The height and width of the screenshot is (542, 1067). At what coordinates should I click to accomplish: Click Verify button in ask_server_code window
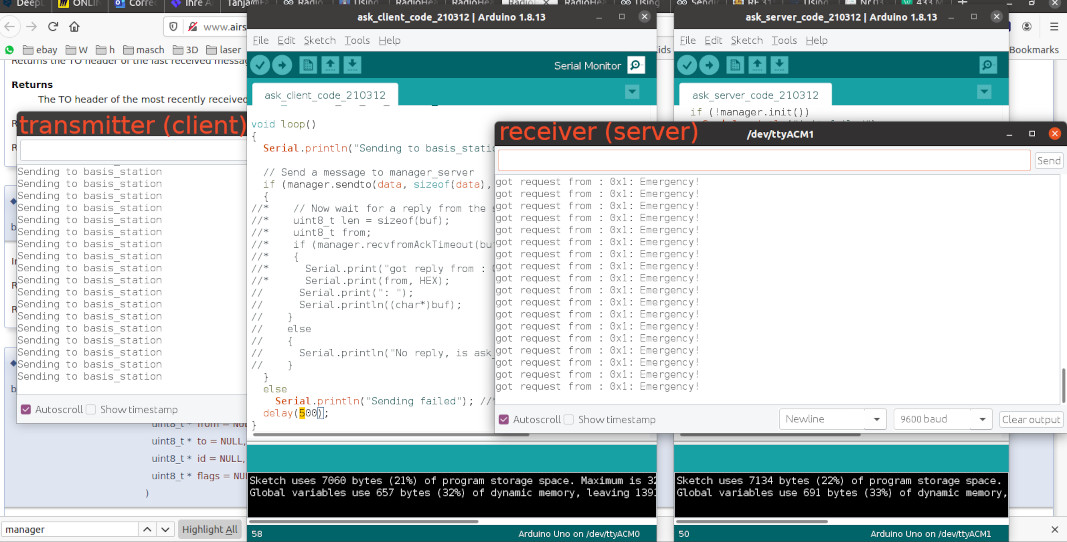pos(687,65)
